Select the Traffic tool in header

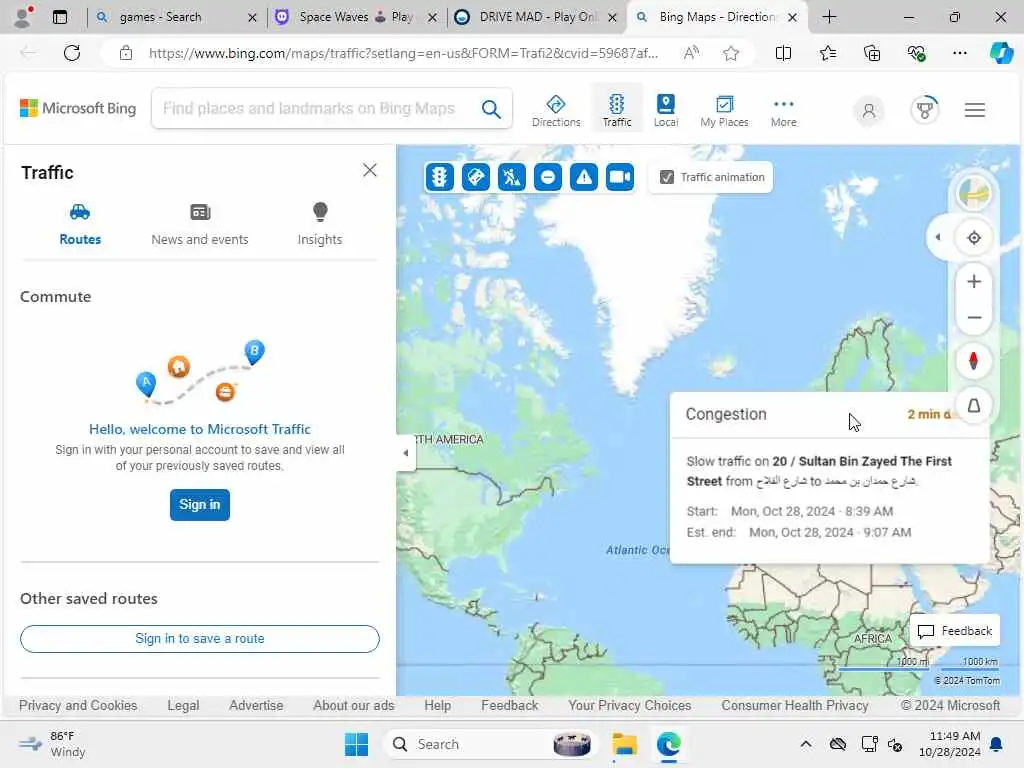[x=616, y=110]
